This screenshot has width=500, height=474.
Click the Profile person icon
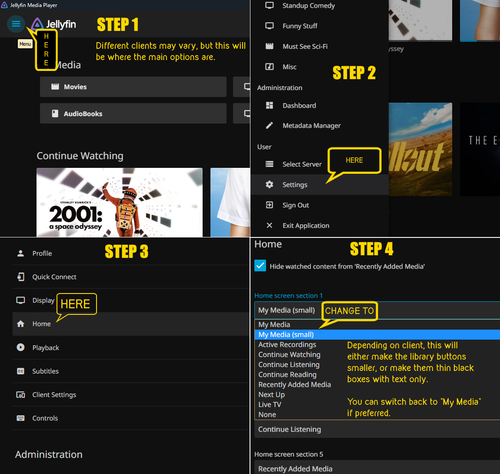point(21,253)
